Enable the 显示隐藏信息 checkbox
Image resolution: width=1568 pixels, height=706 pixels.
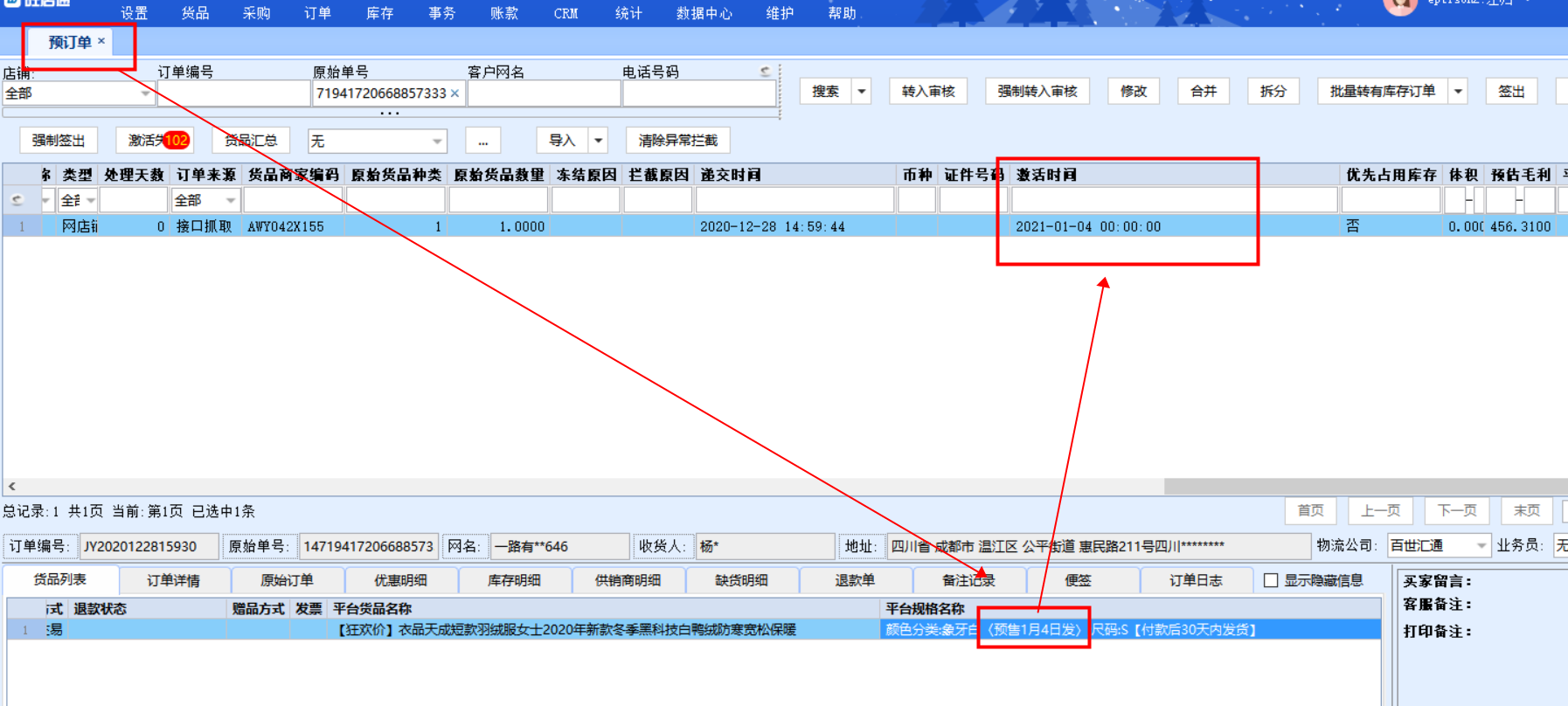click(1271, 580)
